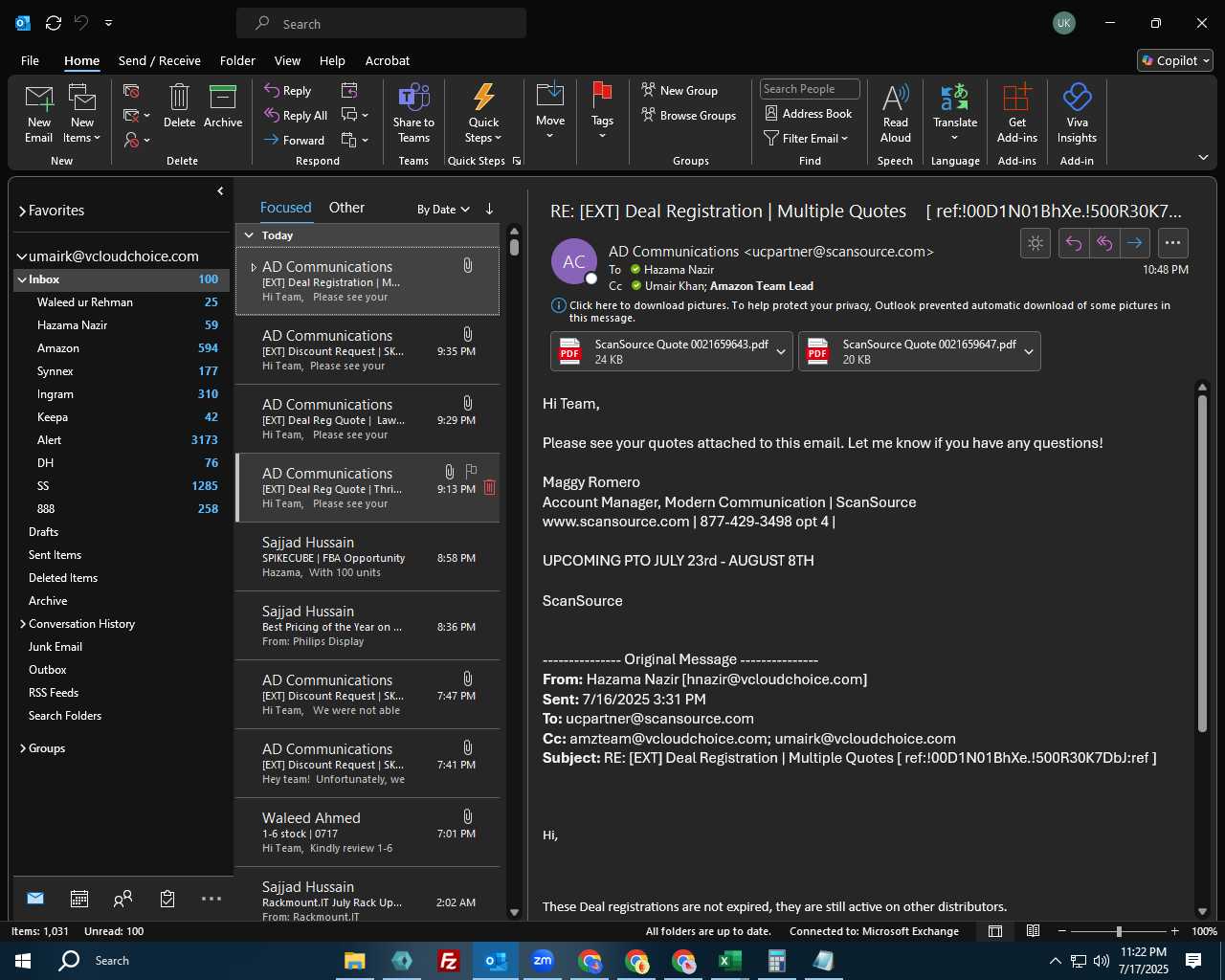
Task: Click Send/Receive All Folders sync icon
Action: [x=54, y=23]
